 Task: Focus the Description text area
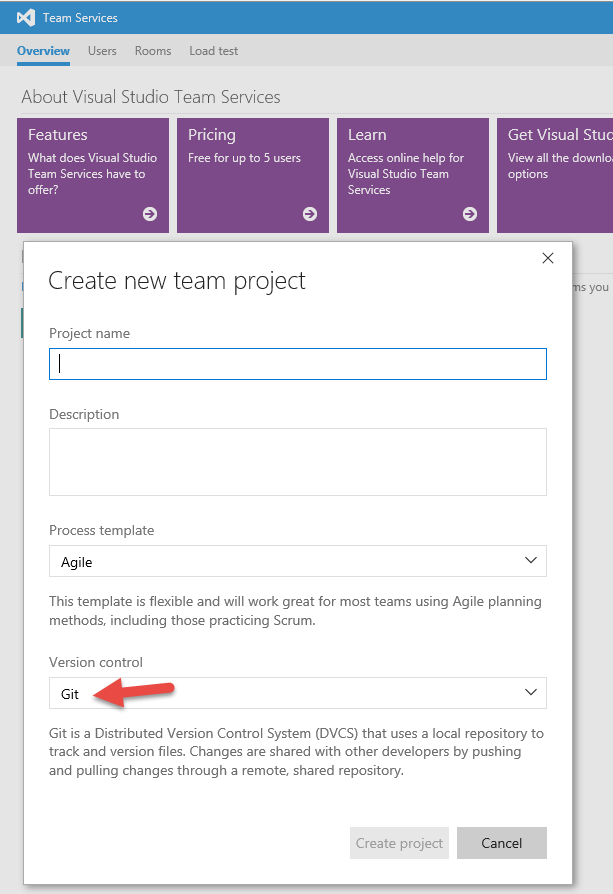(x=298, y=462)
